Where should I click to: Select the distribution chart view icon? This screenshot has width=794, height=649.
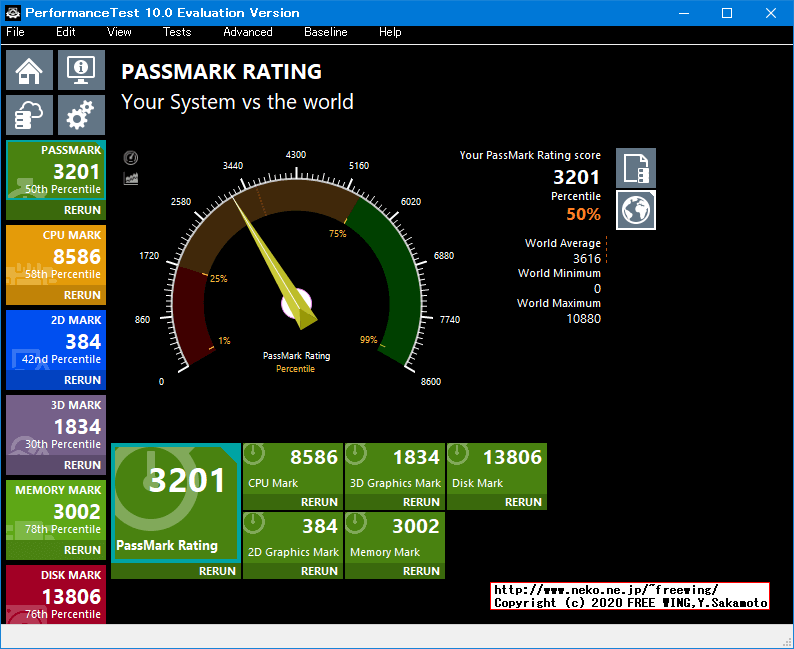pos(131,178)
